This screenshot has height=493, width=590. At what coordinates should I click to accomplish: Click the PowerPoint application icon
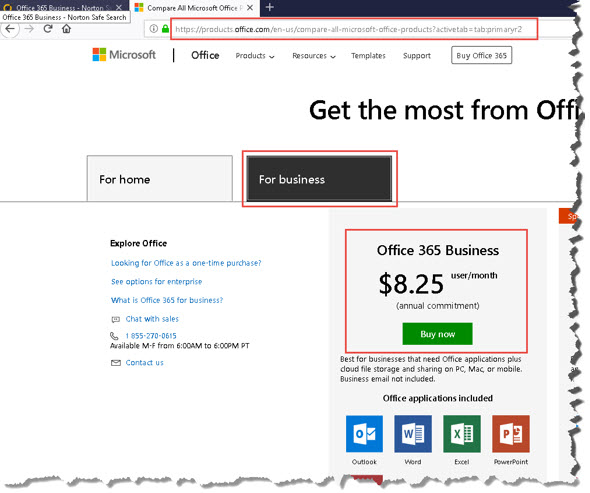[x=511, y=434]
